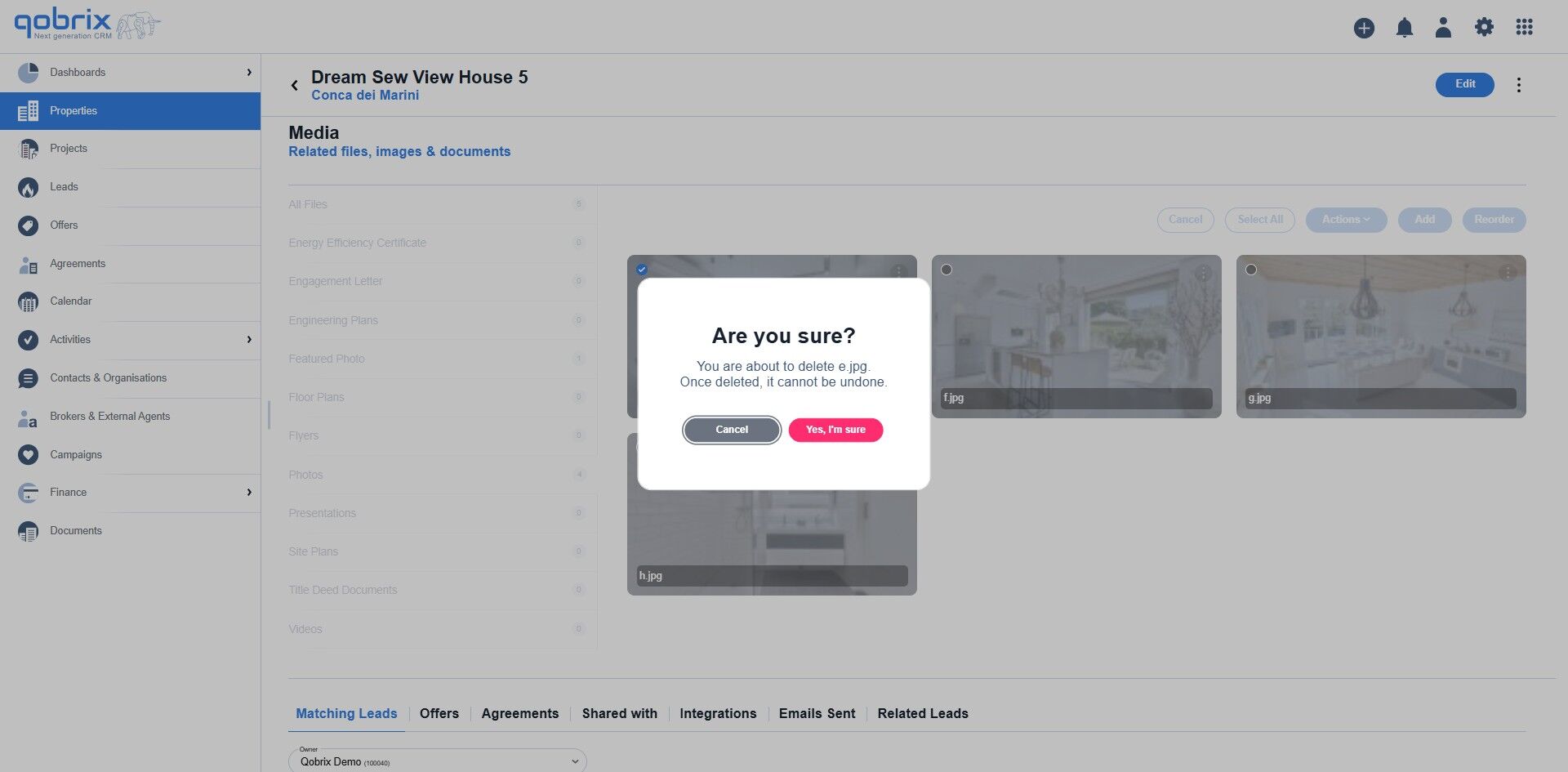The width and height of the screenshot is (1568, 772).
Task: Click the quick add plus icon
Action: [1364, 28]
